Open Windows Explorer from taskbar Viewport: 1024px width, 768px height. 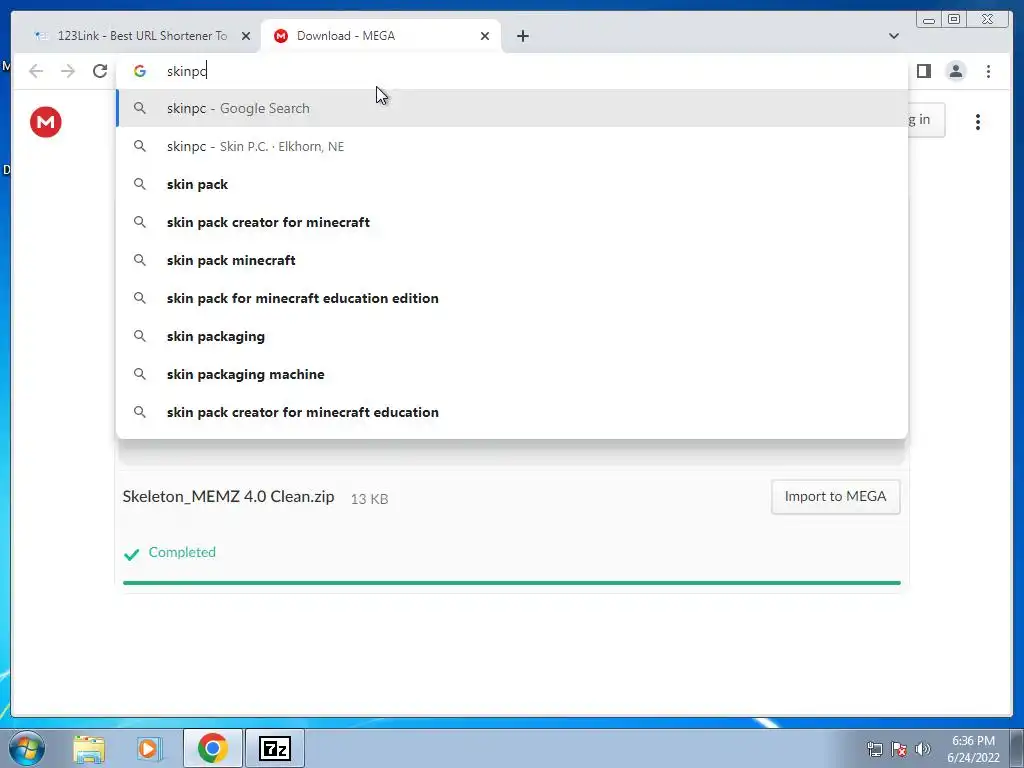pyautogui.click(x=89, y=749)
